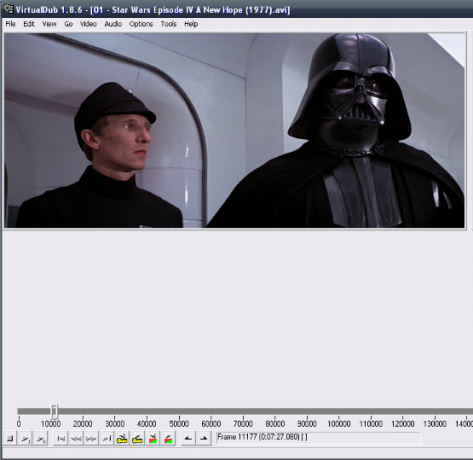Start input playback button
The width and height of the screenshot is (473, 460).
pyautogui.click(x=25, y=439)
